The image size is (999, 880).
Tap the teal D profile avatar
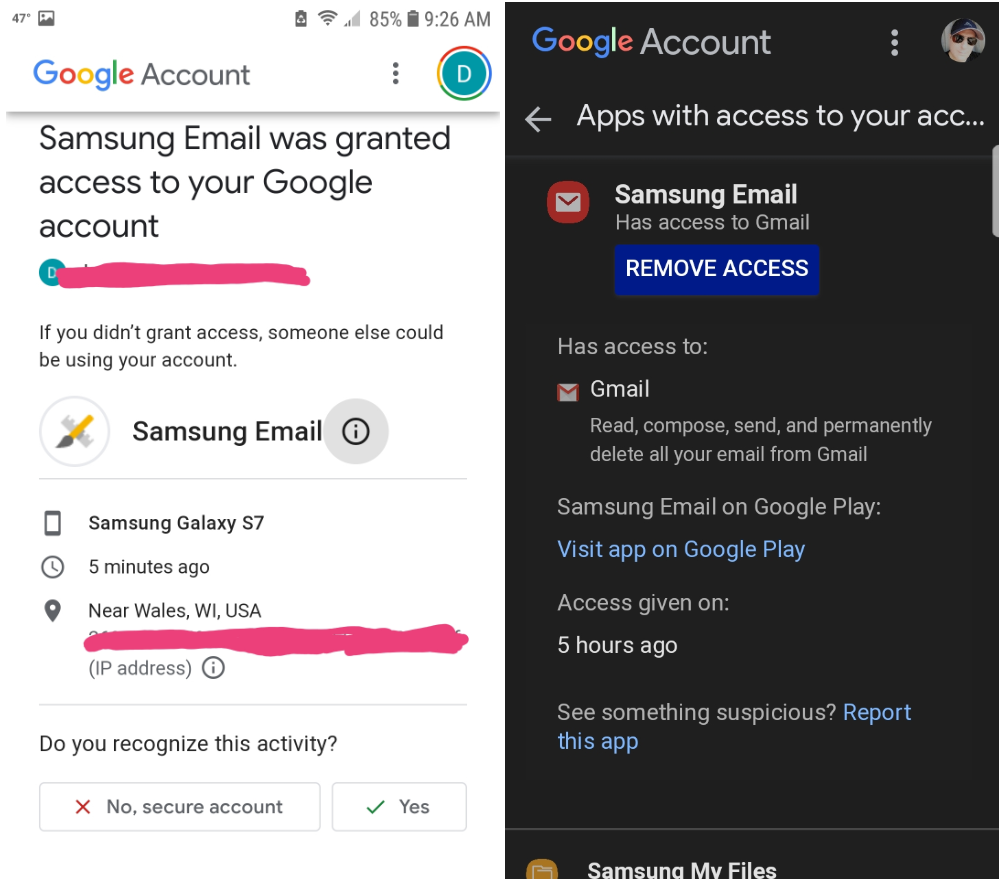point(464,73)
